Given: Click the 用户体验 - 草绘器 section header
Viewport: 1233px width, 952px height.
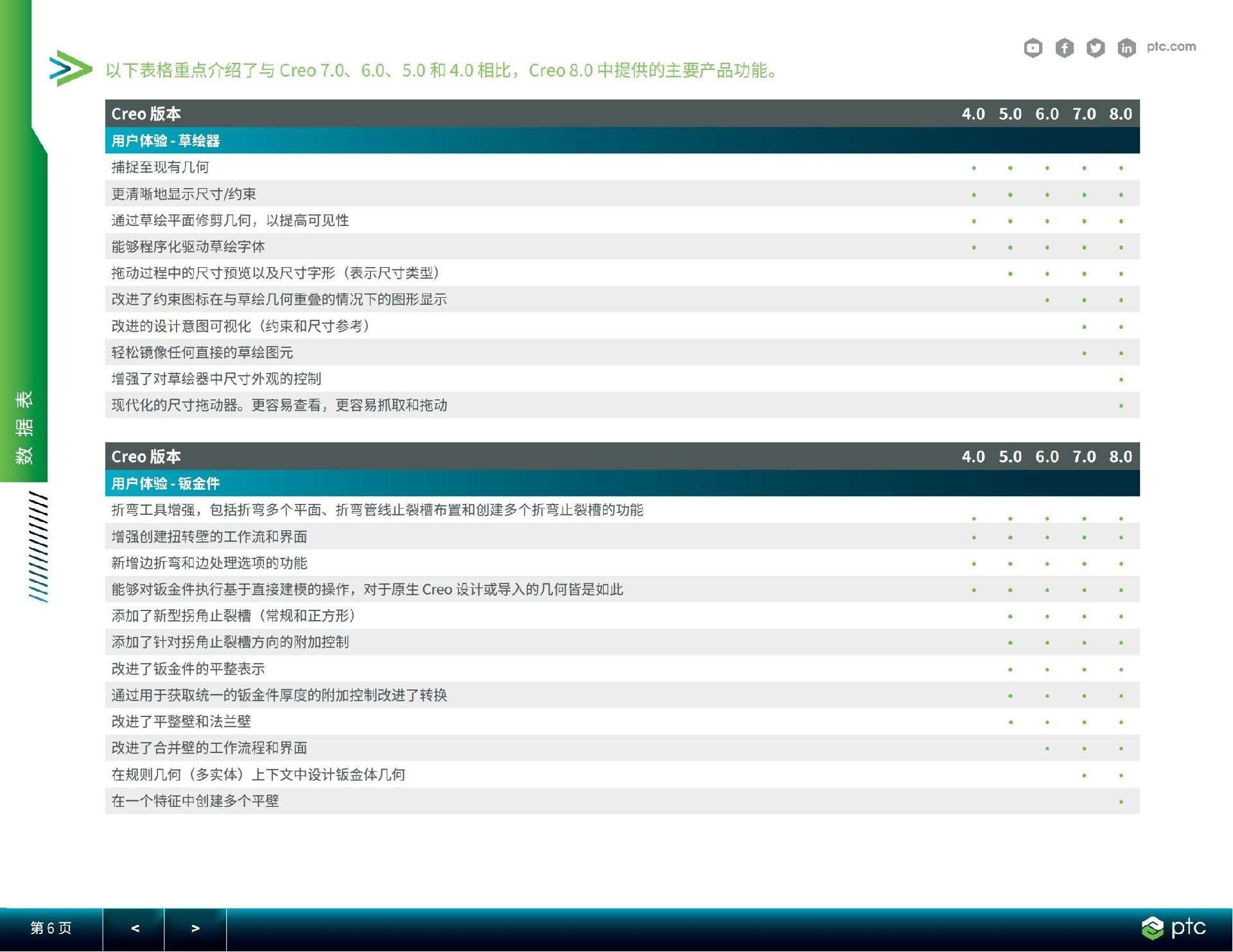Looking at the screenshot, I should coord(622,141).
